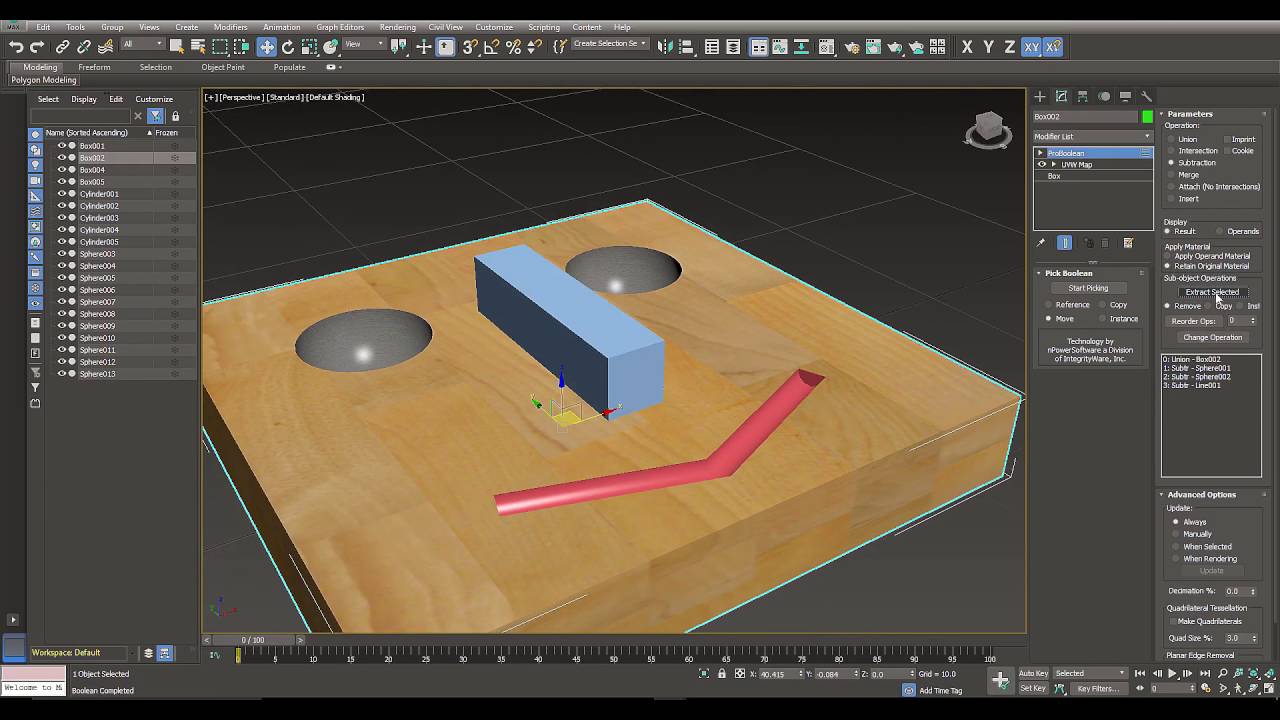
Task: Open the Utilities wrench panel icon
Action: click(1146, 97)
